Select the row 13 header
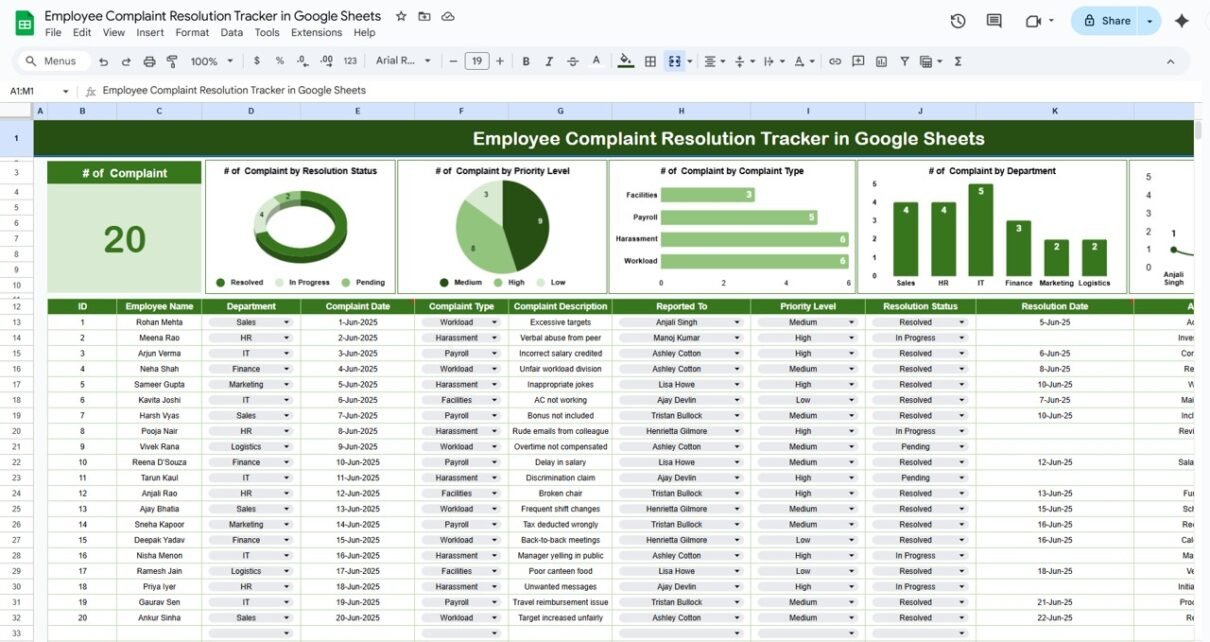 click(x=17, y=323)
